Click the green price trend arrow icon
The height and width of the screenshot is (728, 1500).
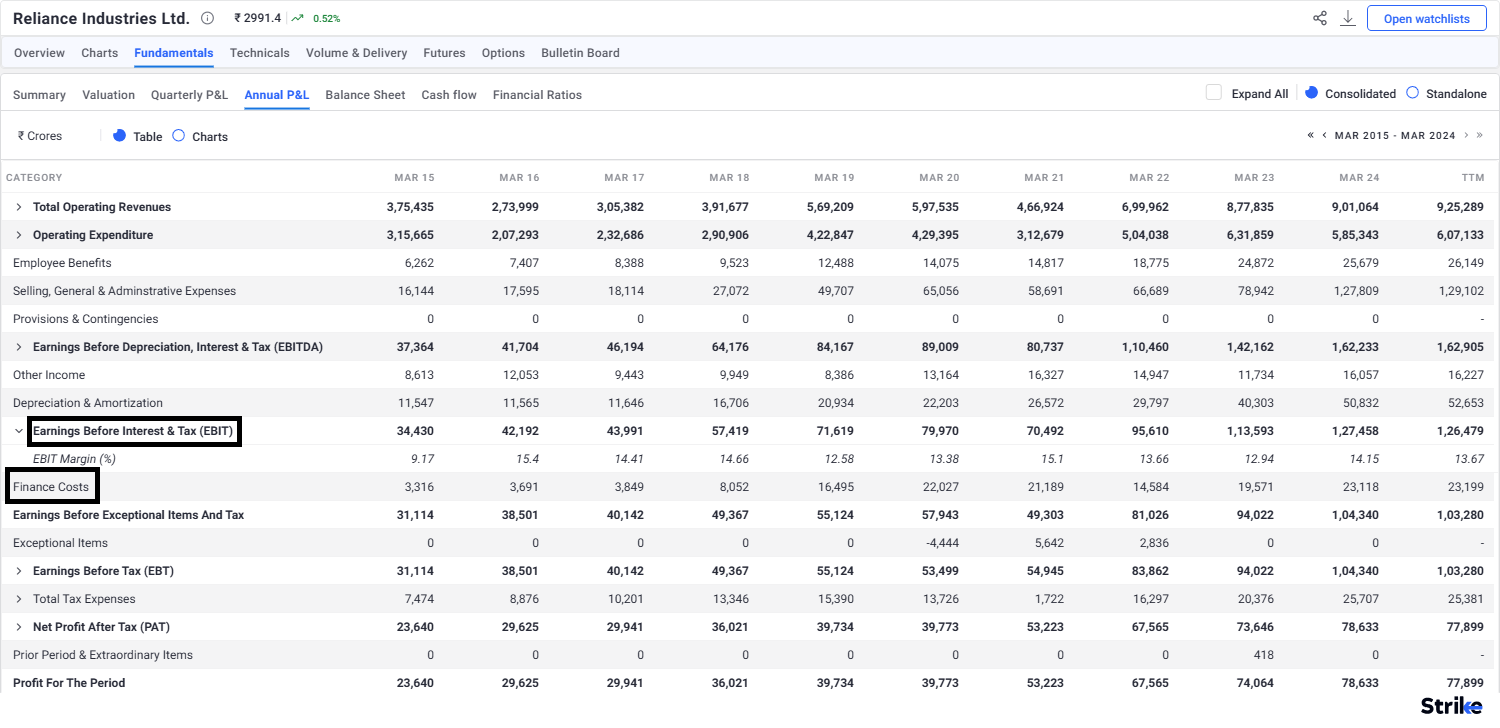point(298,18)
